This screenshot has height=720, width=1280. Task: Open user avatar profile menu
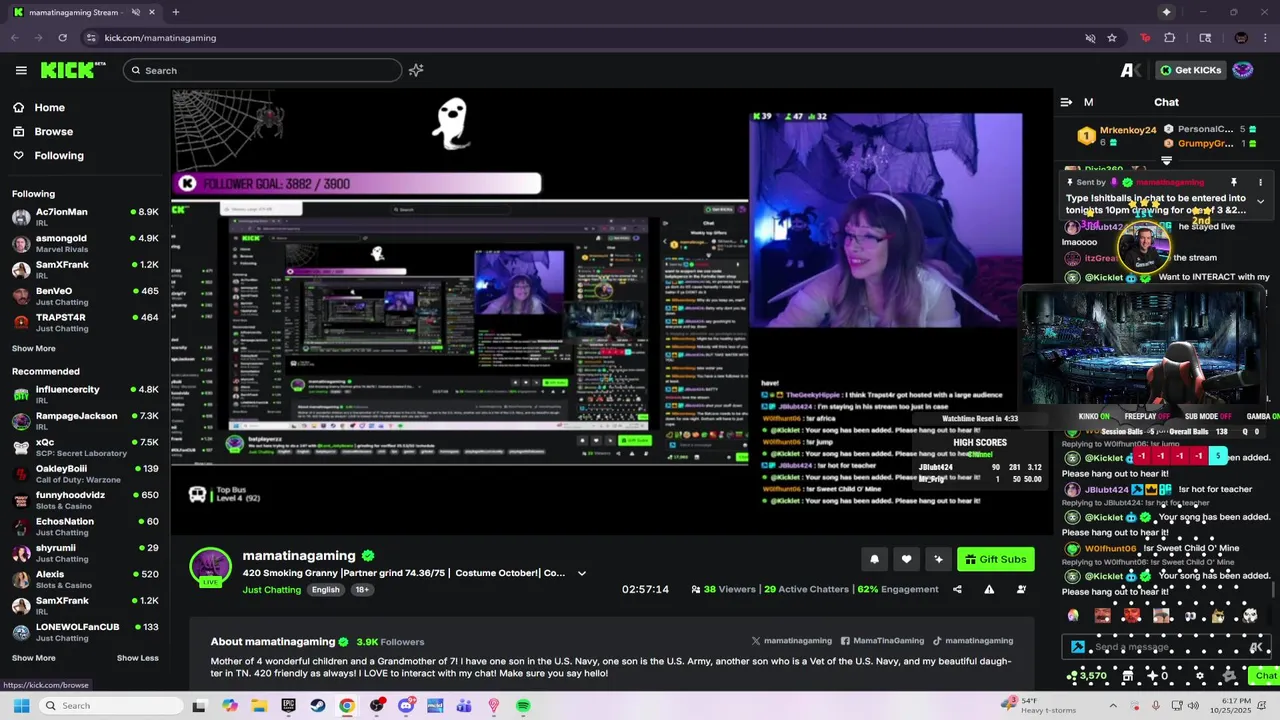[1243, 70]
